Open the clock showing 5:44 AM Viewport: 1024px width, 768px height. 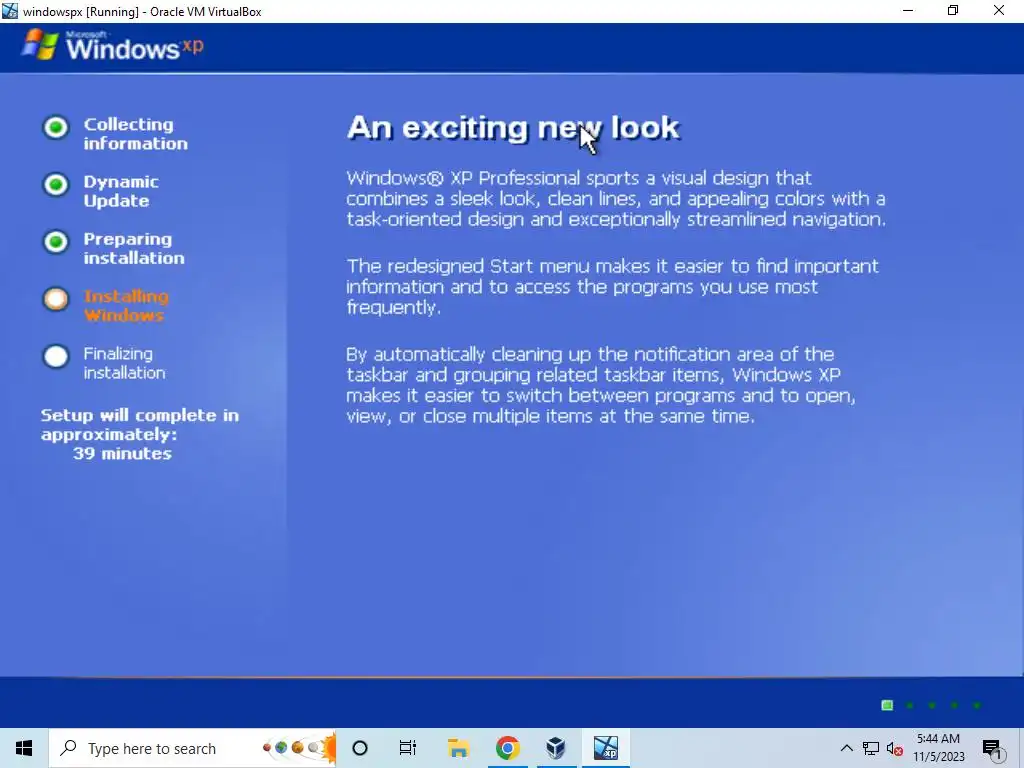pyautogui.click(x=938, y=748)
